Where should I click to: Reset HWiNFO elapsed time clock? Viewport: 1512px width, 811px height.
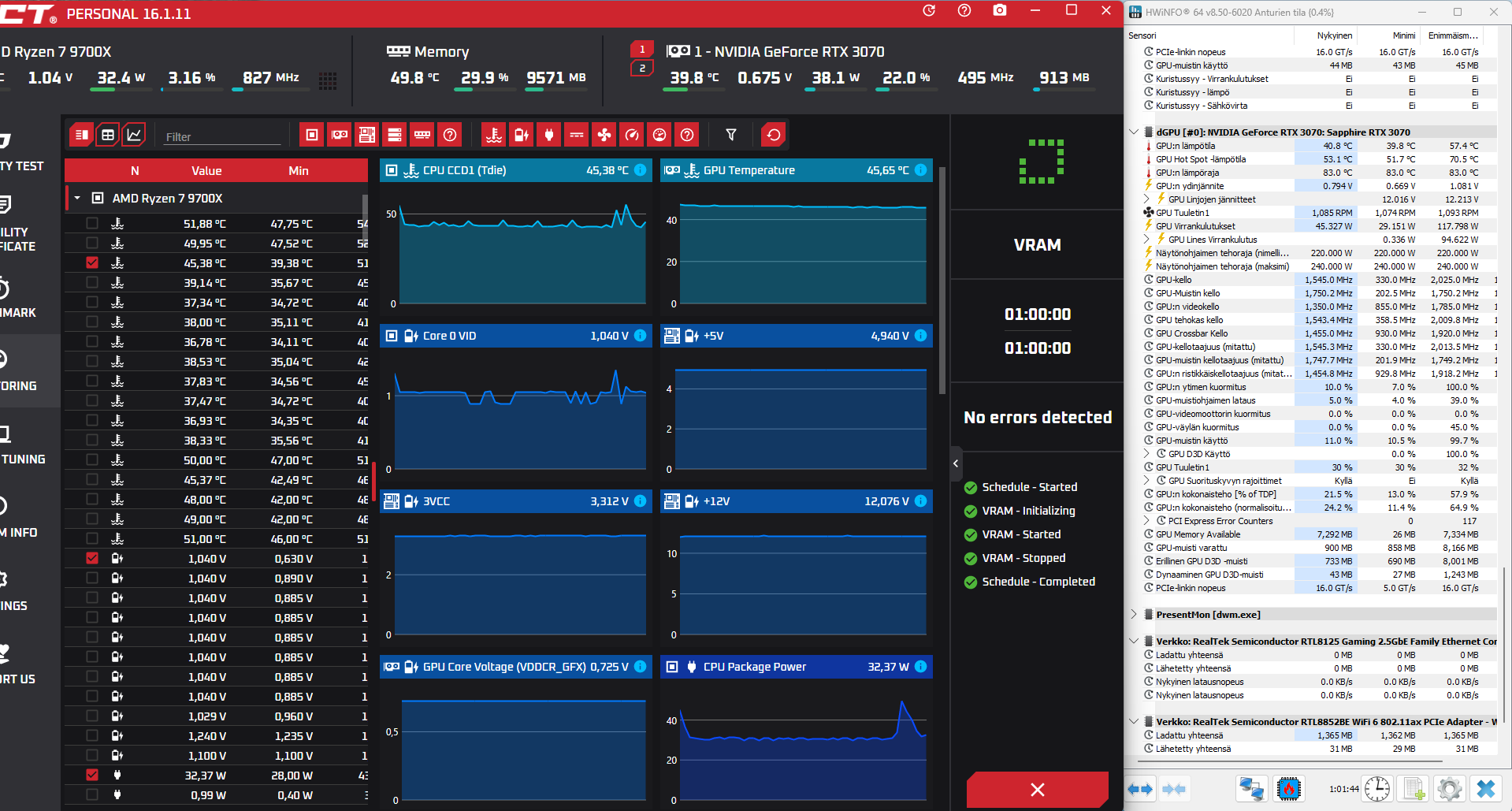click(x=1377, y=789)
